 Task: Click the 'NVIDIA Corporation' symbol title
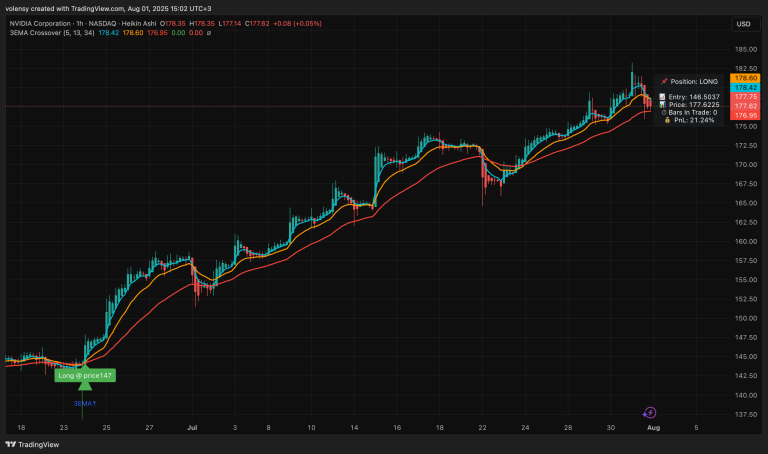[40, 24]
